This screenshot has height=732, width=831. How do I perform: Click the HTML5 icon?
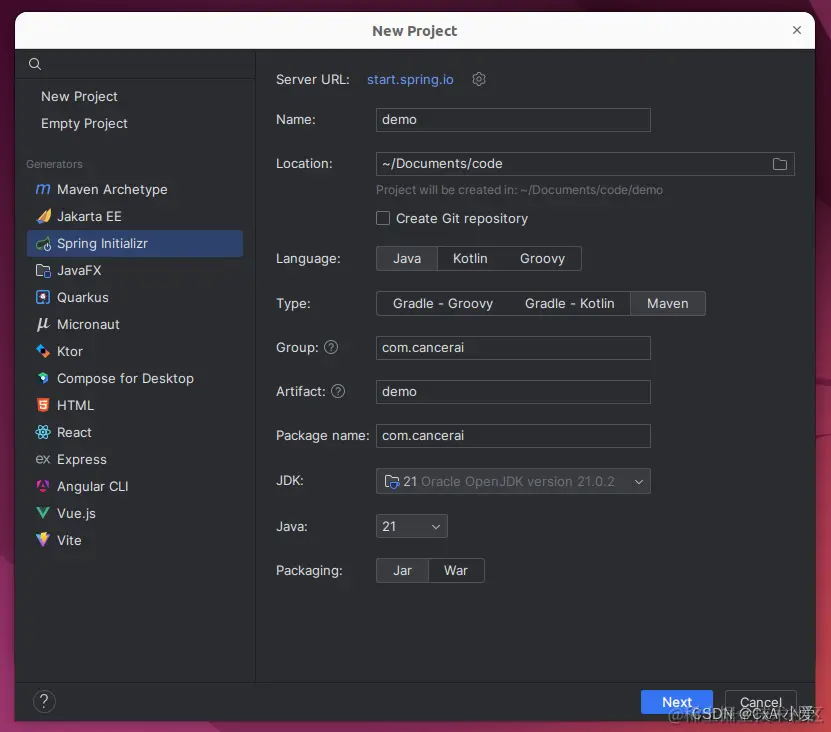43,405
